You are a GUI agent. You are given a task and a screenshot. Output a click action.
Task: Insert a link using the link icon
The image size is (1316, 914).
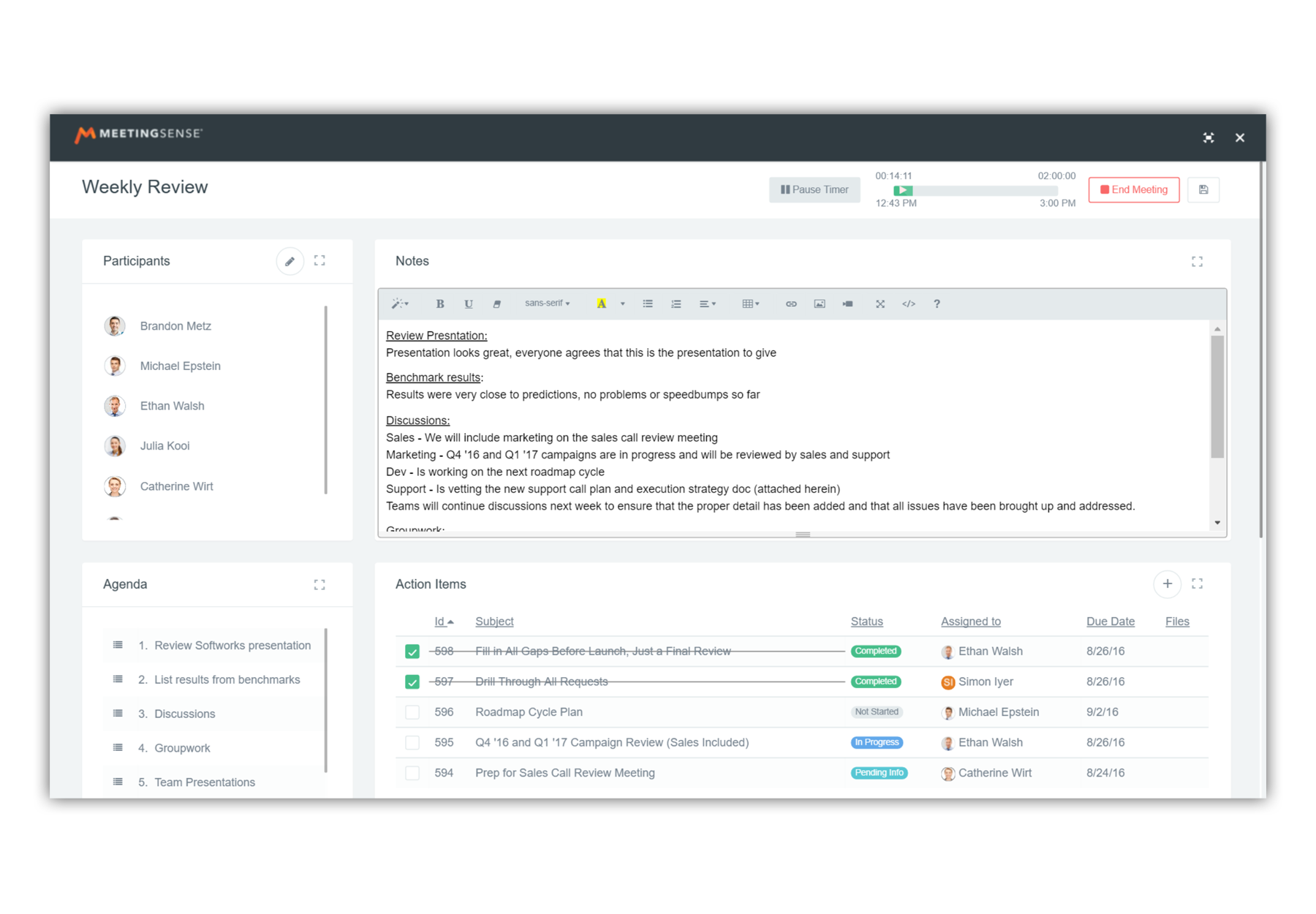point(791,304)
